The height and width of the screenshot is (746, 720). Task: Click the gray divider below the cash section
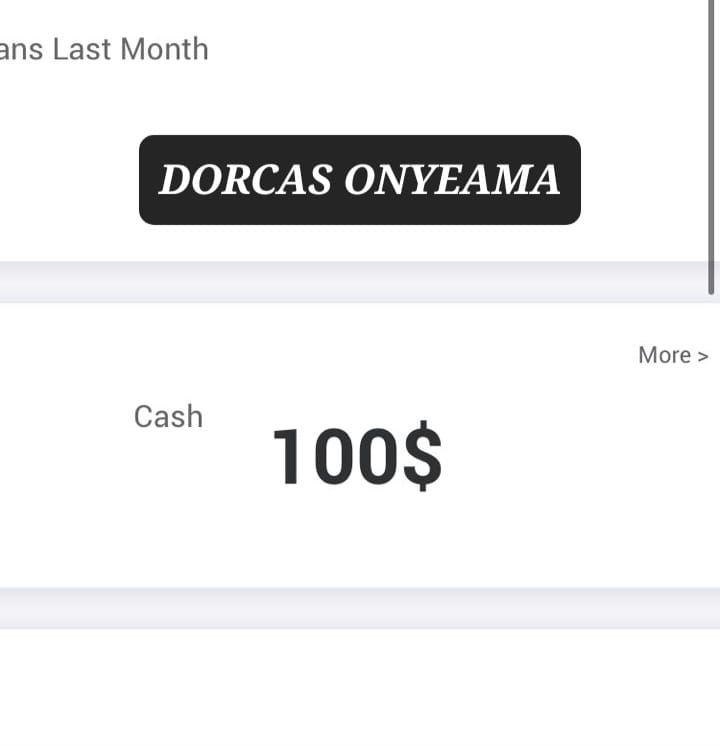click(x=360, y=609)
